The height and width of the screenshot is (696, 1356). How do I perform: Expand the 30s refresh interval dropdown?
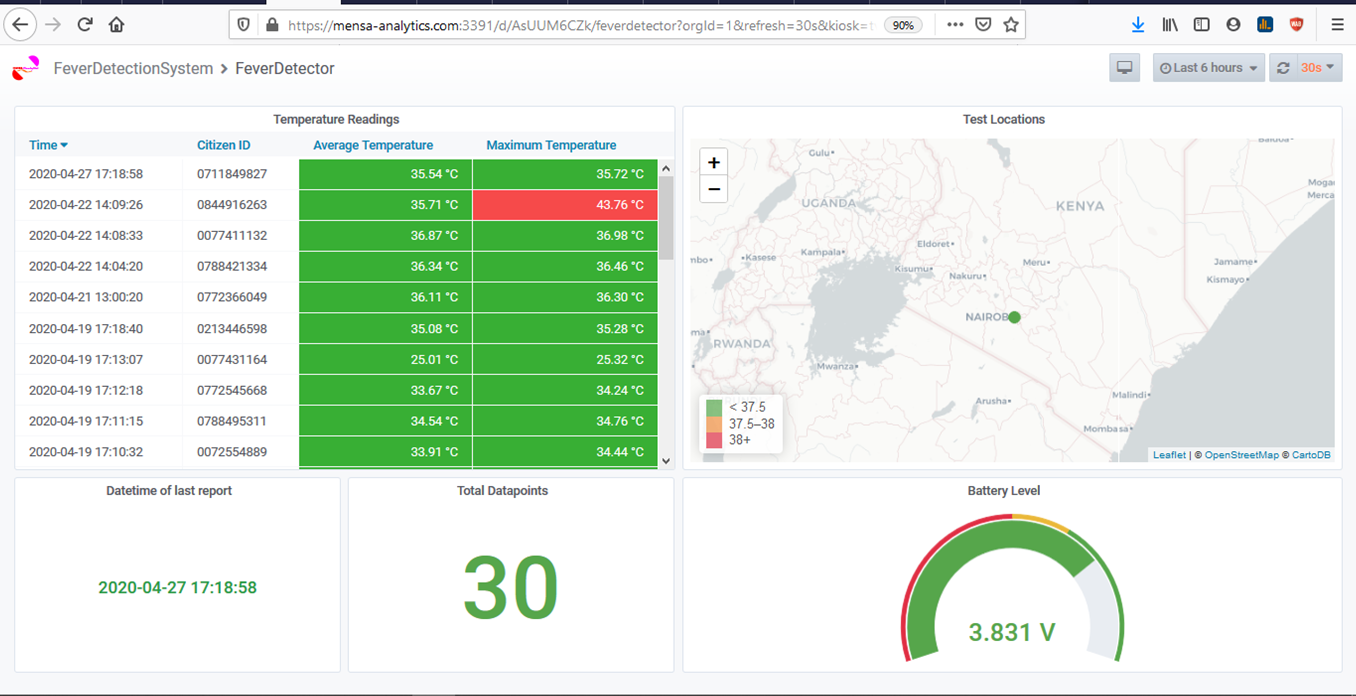(1317, 68)
